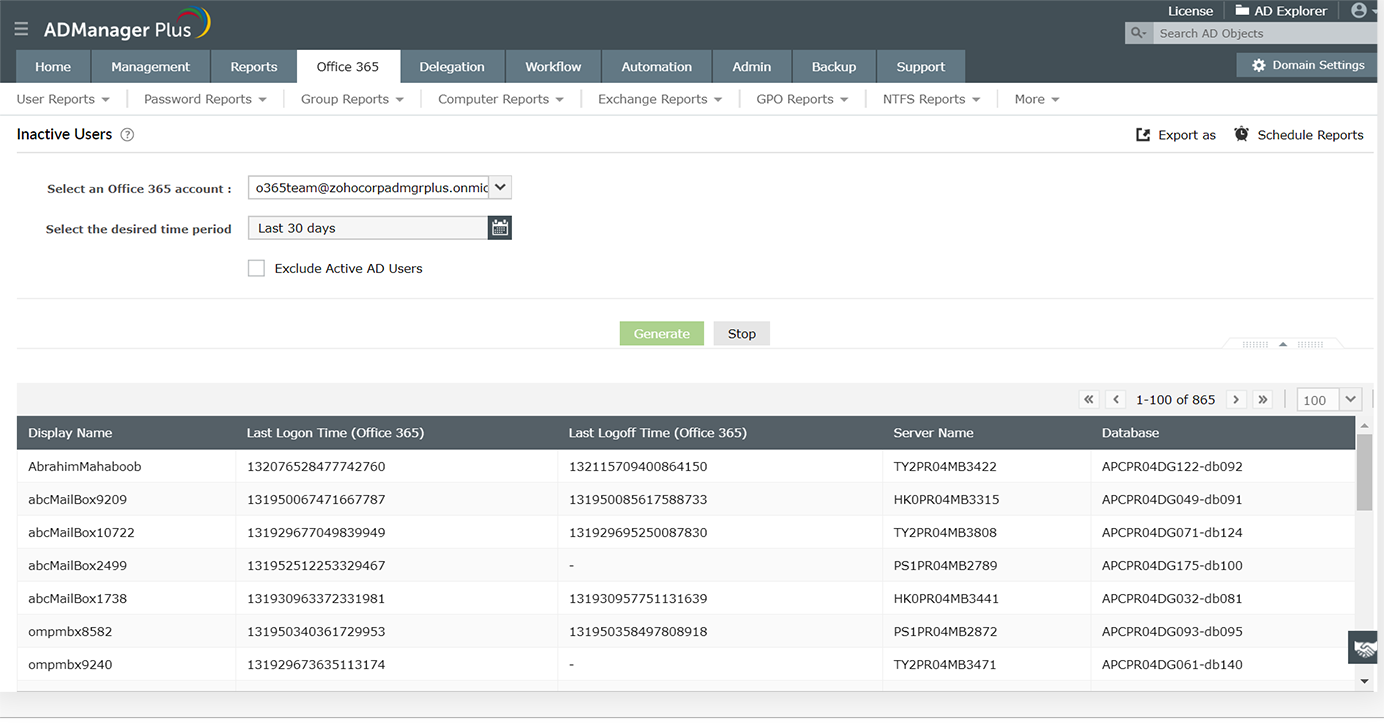Click the Domain Settings gear icon
The width and height of the screenshot is (1384, 723).
1258,65
